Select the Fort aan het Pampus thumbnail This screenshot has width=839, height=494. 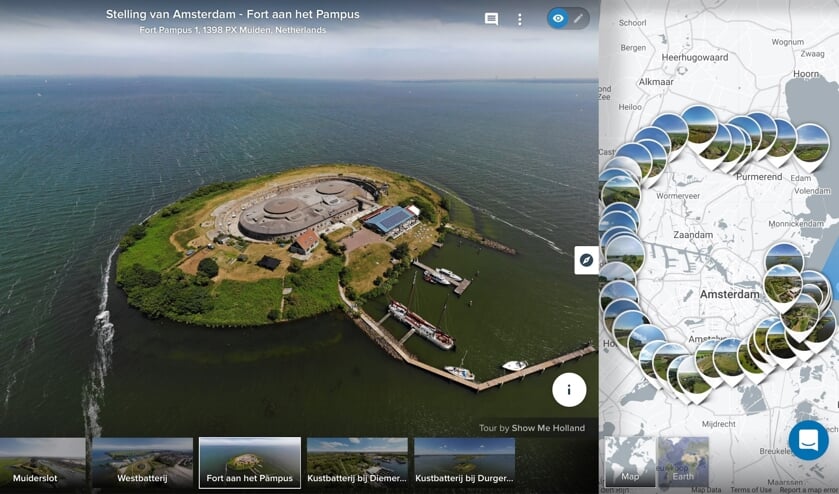point(250,462)
